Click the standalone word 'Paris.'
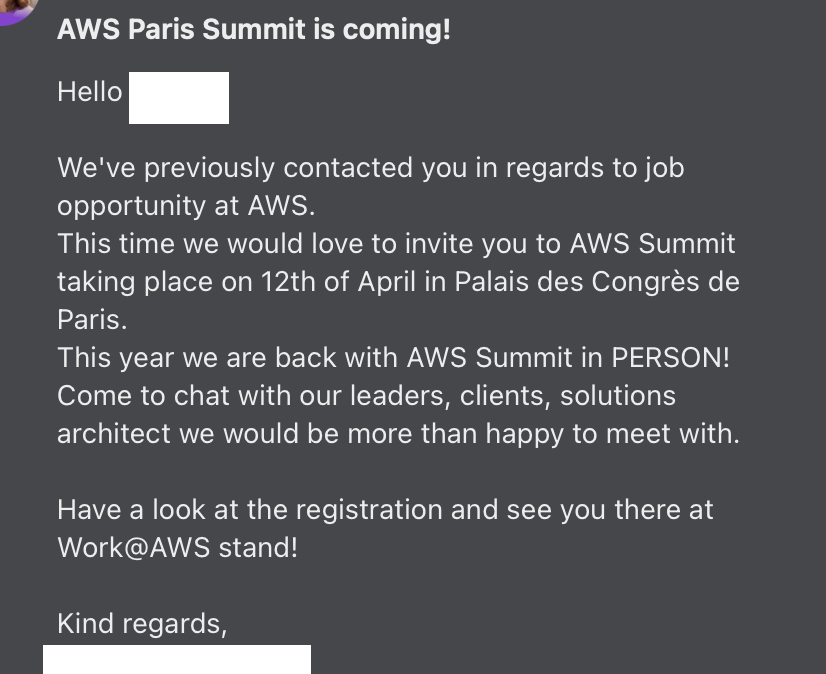 [92, 319]
